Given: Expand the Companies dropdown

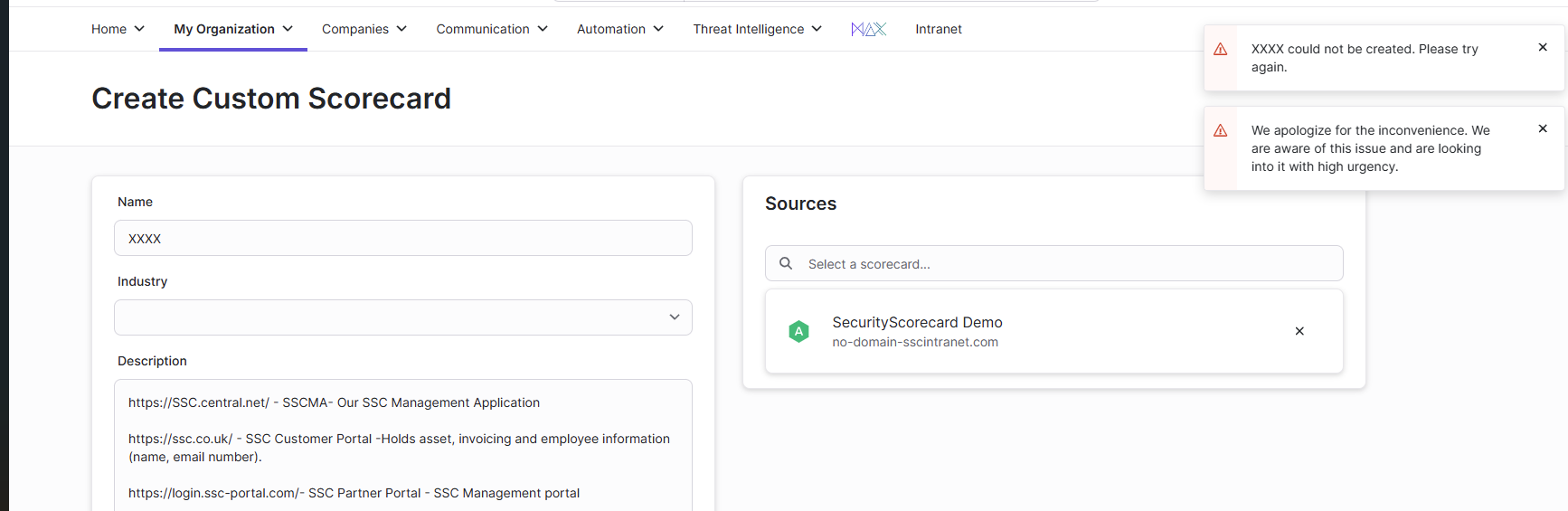Looking at the screenshot, I should tap(364, 29).
